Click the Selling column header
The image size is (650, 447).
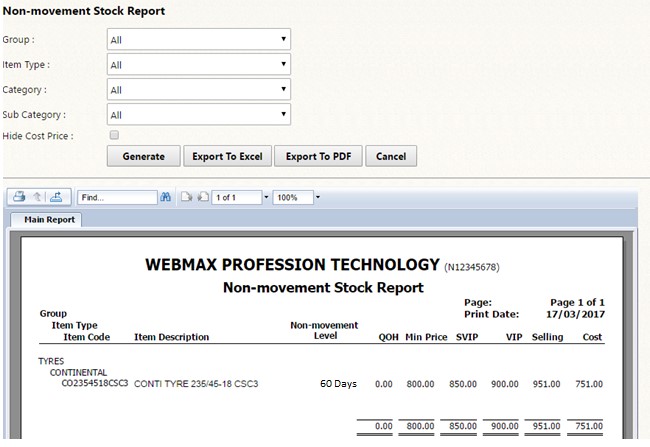pyautogui.click(x=548, y=337)
